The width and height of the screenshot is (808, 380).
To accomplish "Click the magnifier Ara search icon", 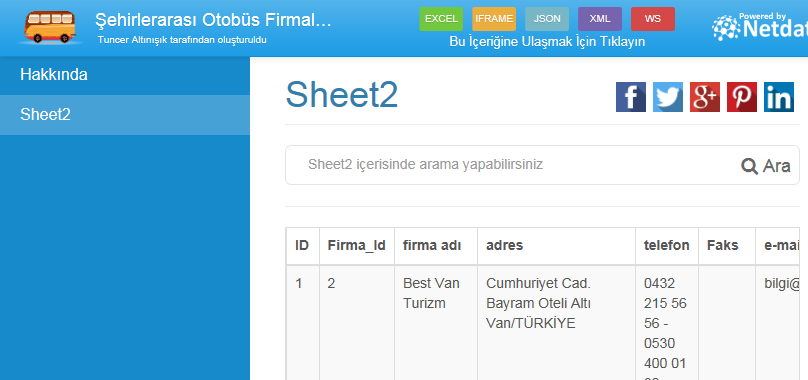I will [x=765, y=166].
